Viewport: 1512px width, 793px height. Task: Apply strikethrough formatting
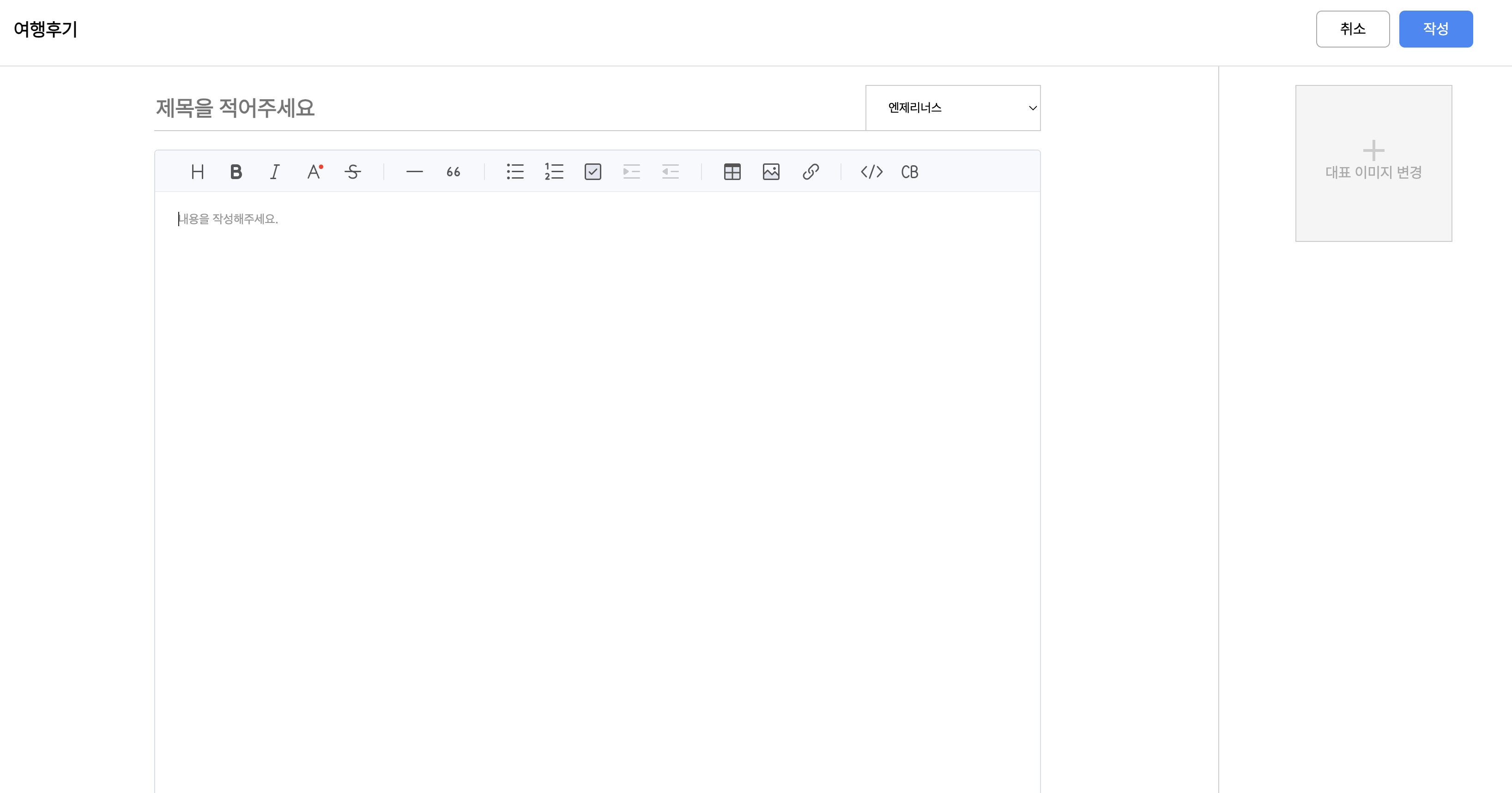353,172
